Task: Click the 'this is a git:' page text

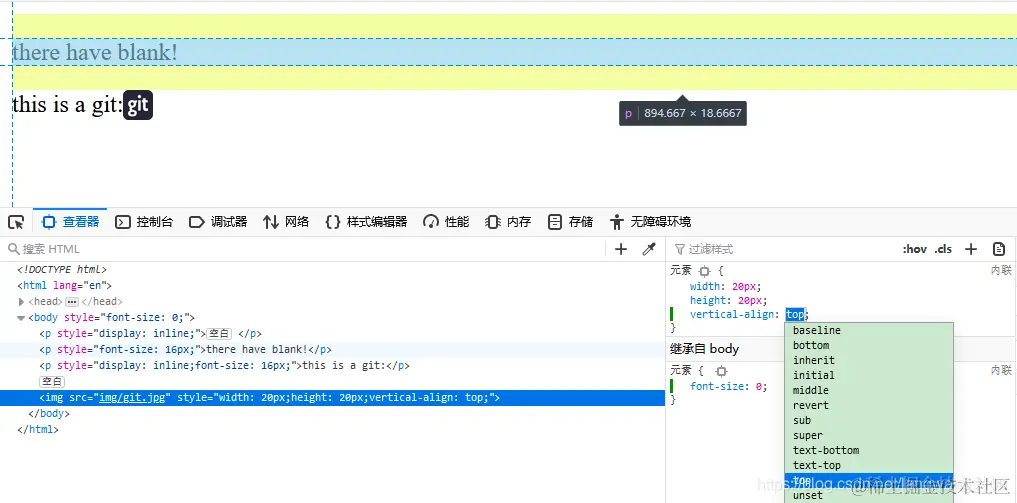Action: (67, 104)
